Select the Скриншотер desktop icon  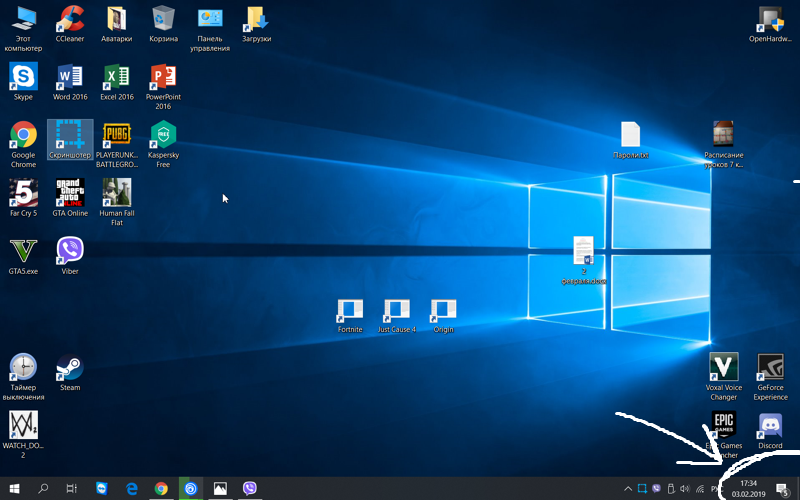point(70,140)
